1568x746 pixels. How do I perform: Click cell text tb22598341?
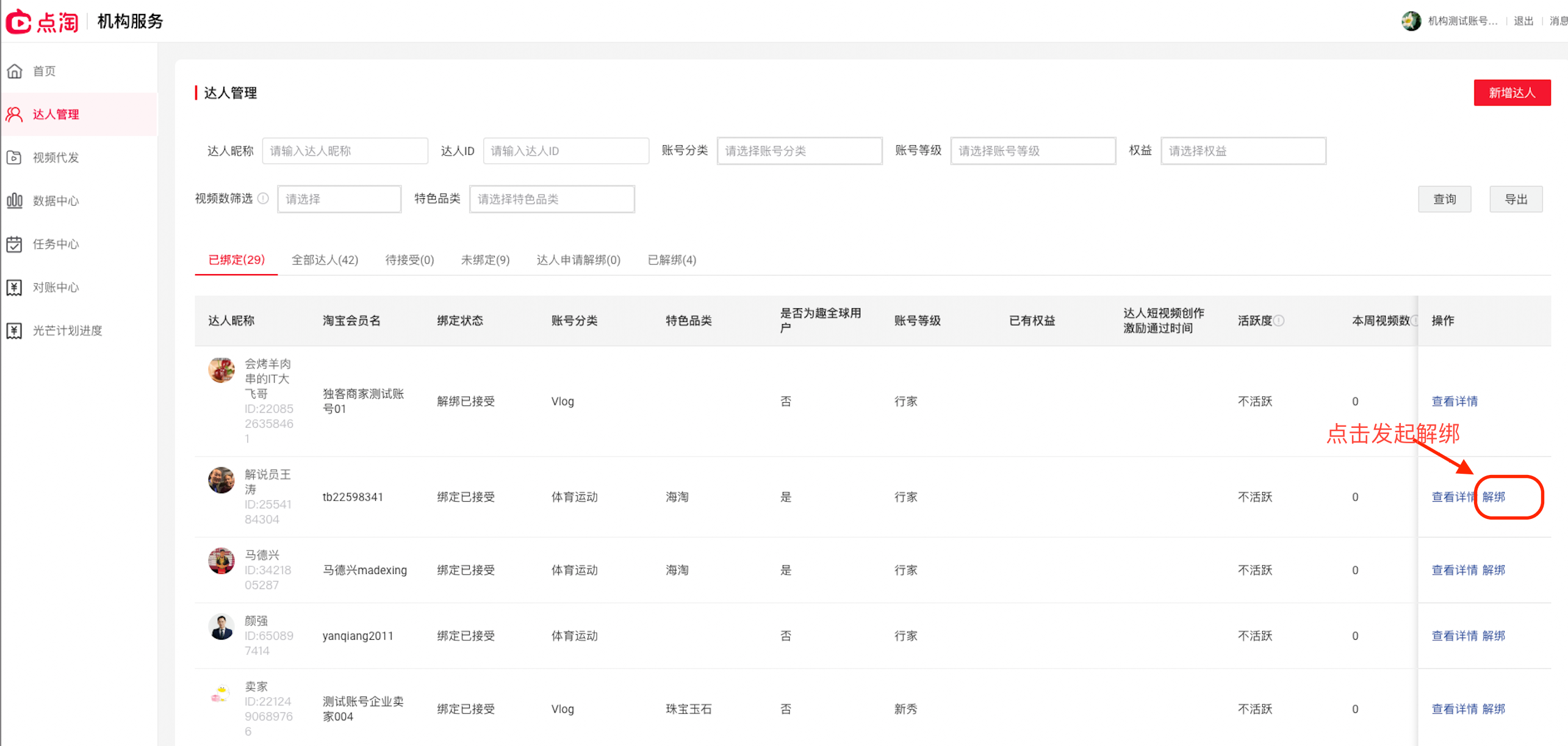point(353,498)
